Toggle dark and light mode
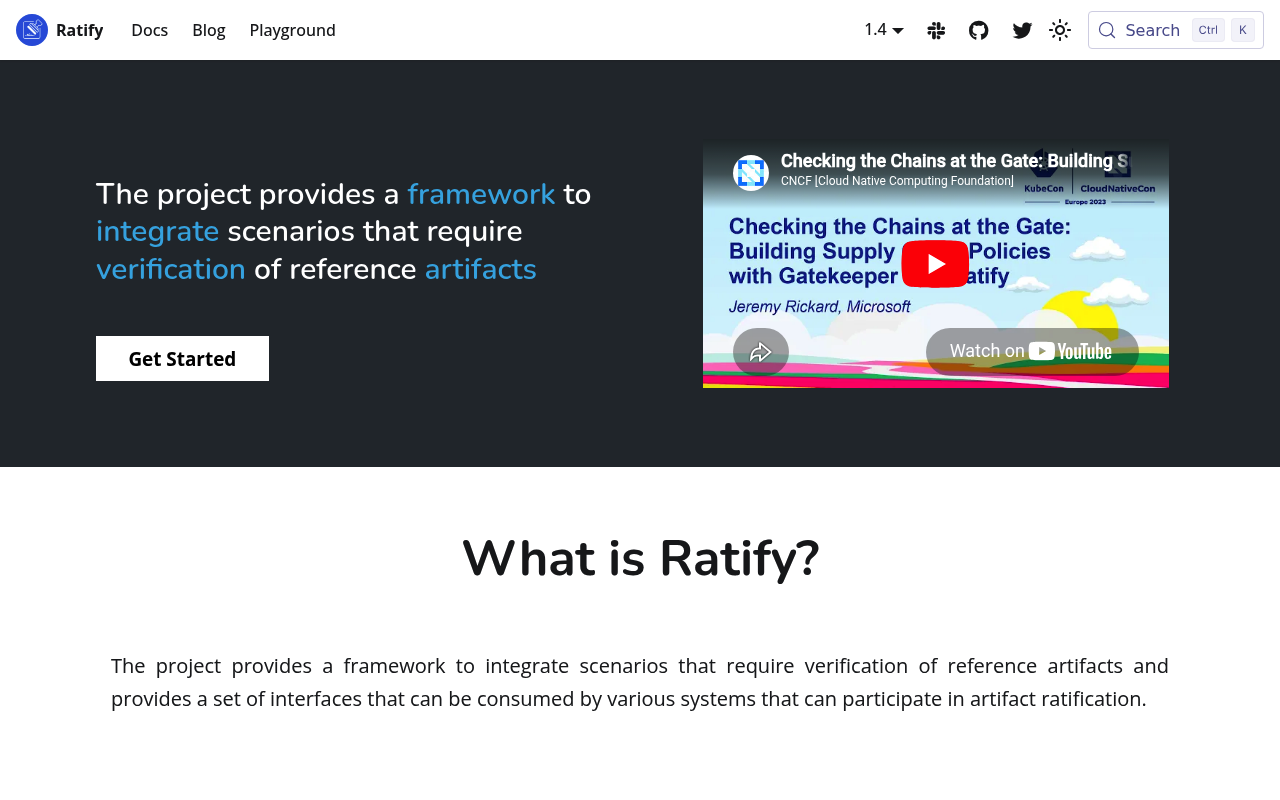The width and height of the screenshot is (1280, 800). pyautogui.click(x=1060, y=30)
